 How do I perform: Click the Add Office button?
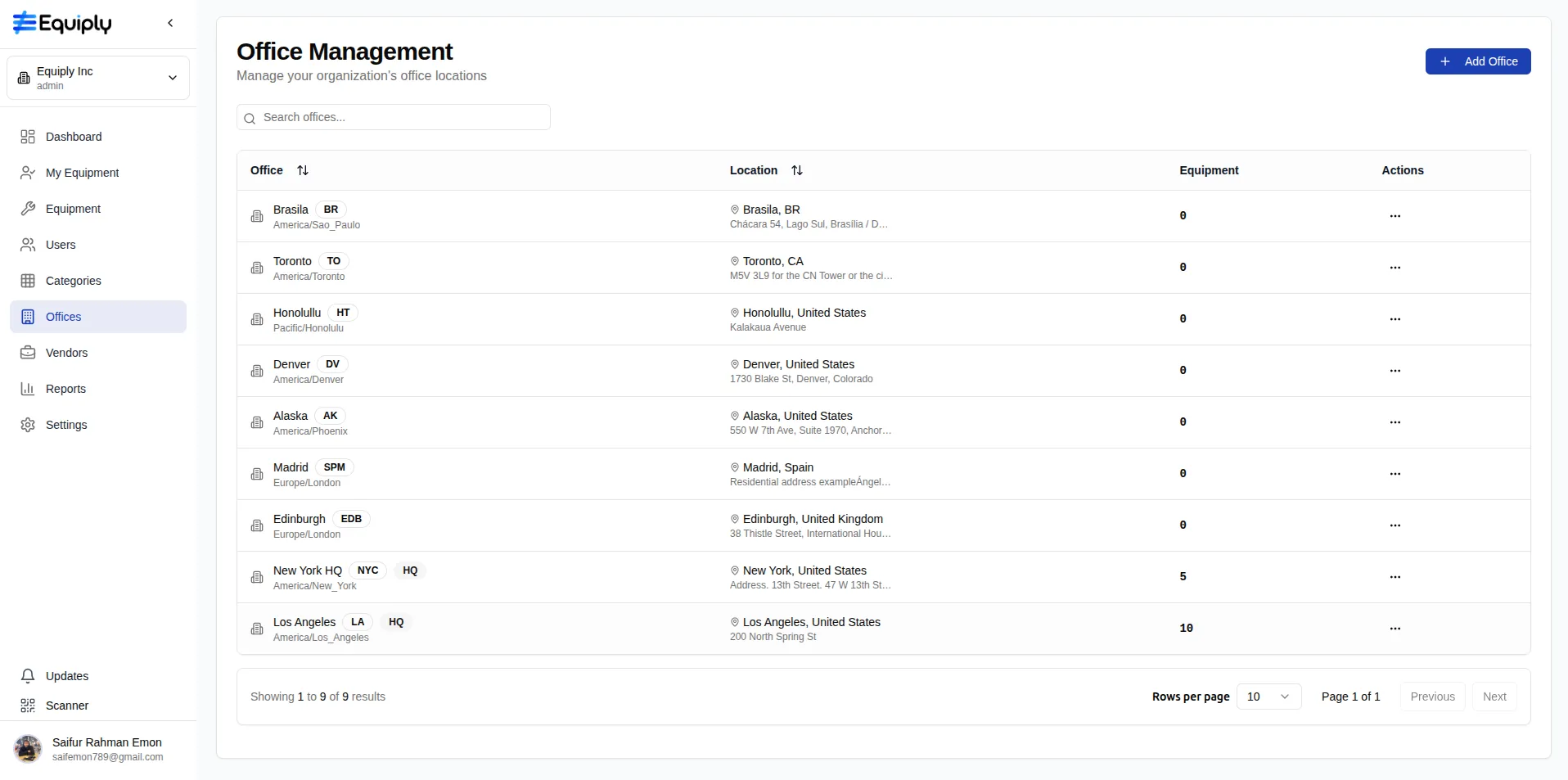(1477, 61)
